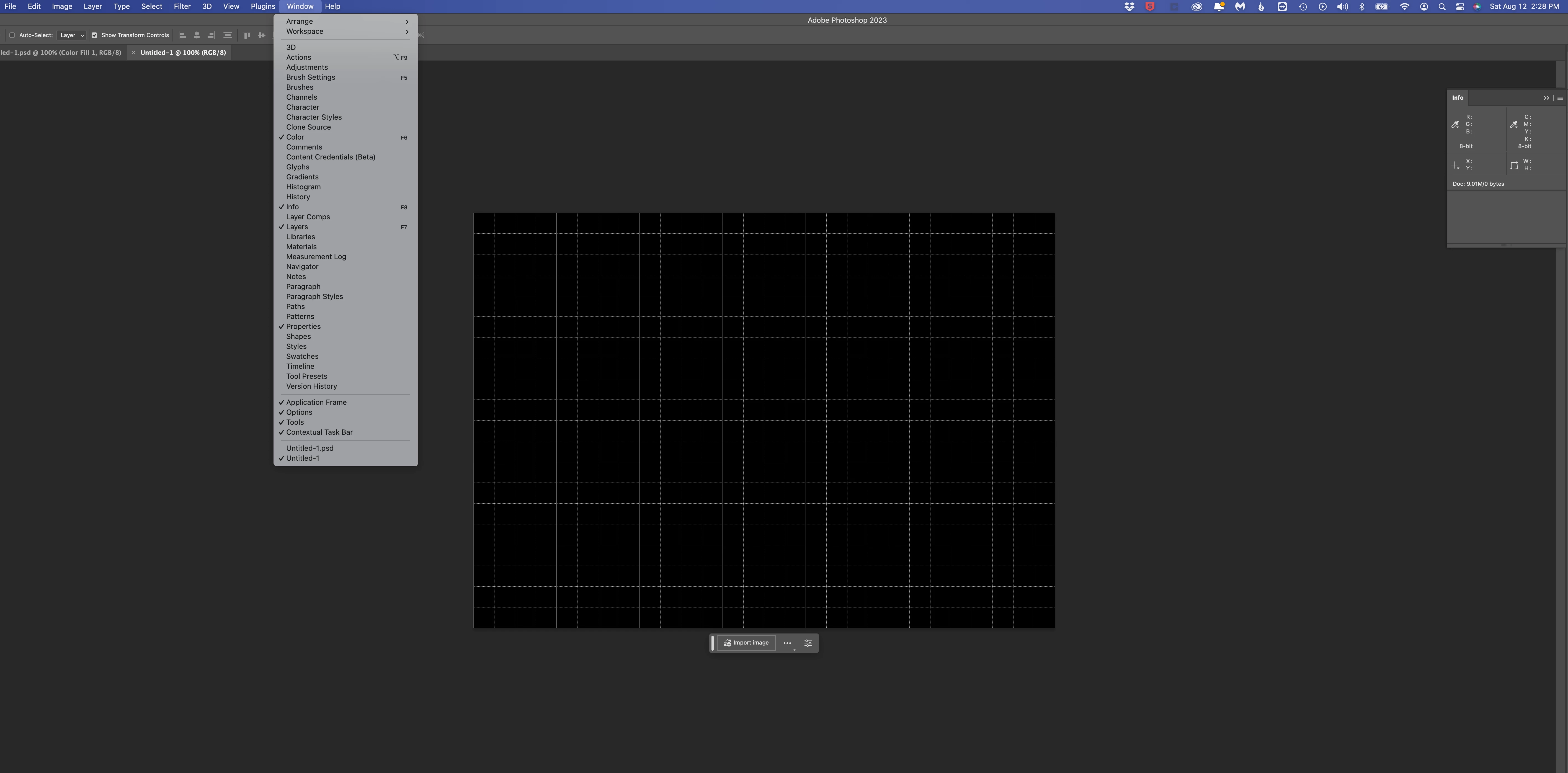
Task: Choose Brush Settings from Window menu
Action: pos(310,77)
